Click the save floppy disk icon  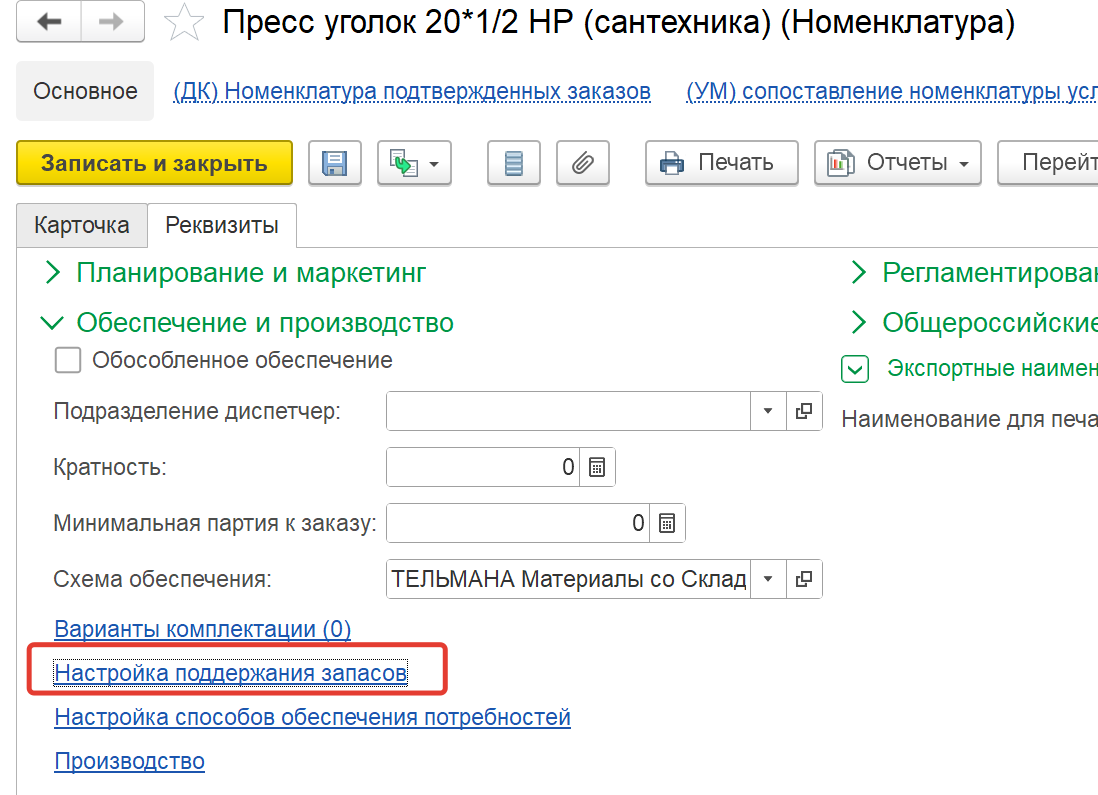(x=334, y=163)
